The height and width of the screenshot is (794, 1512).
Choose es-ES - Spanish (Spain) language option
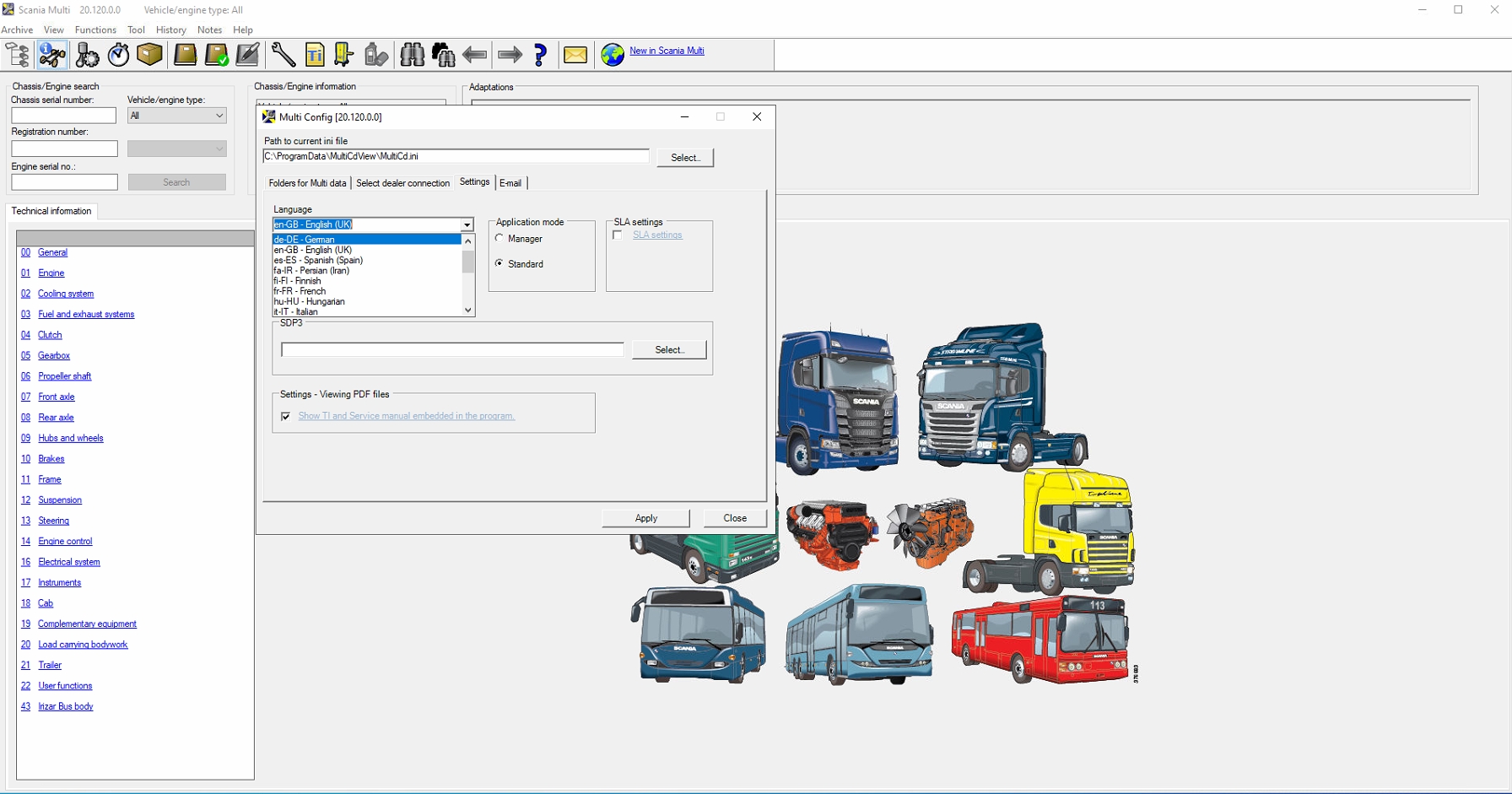click(x=367, y=260)
